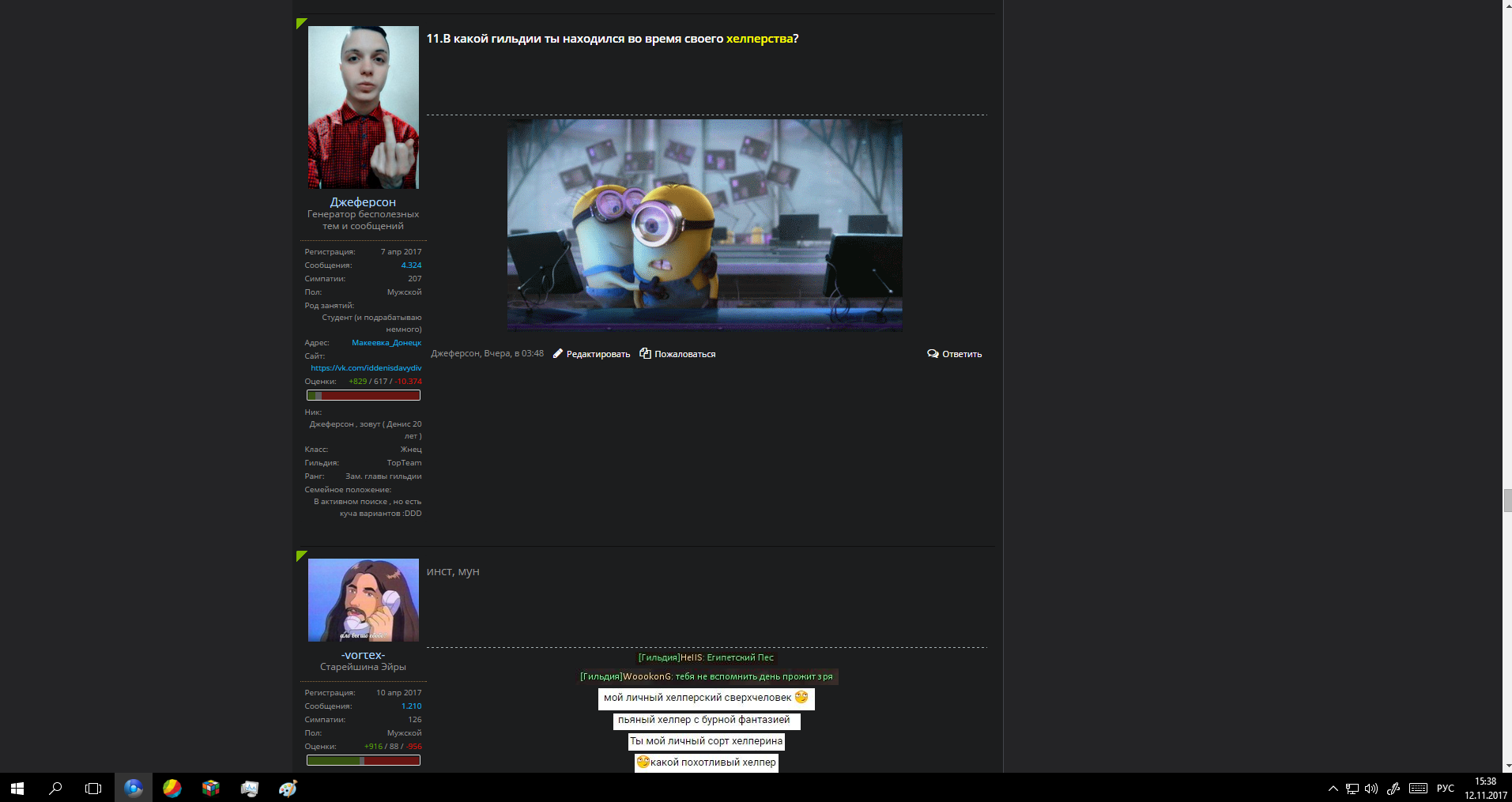Open -vortex- avatar image
The image size is (1512, 802).
[363, 600]
